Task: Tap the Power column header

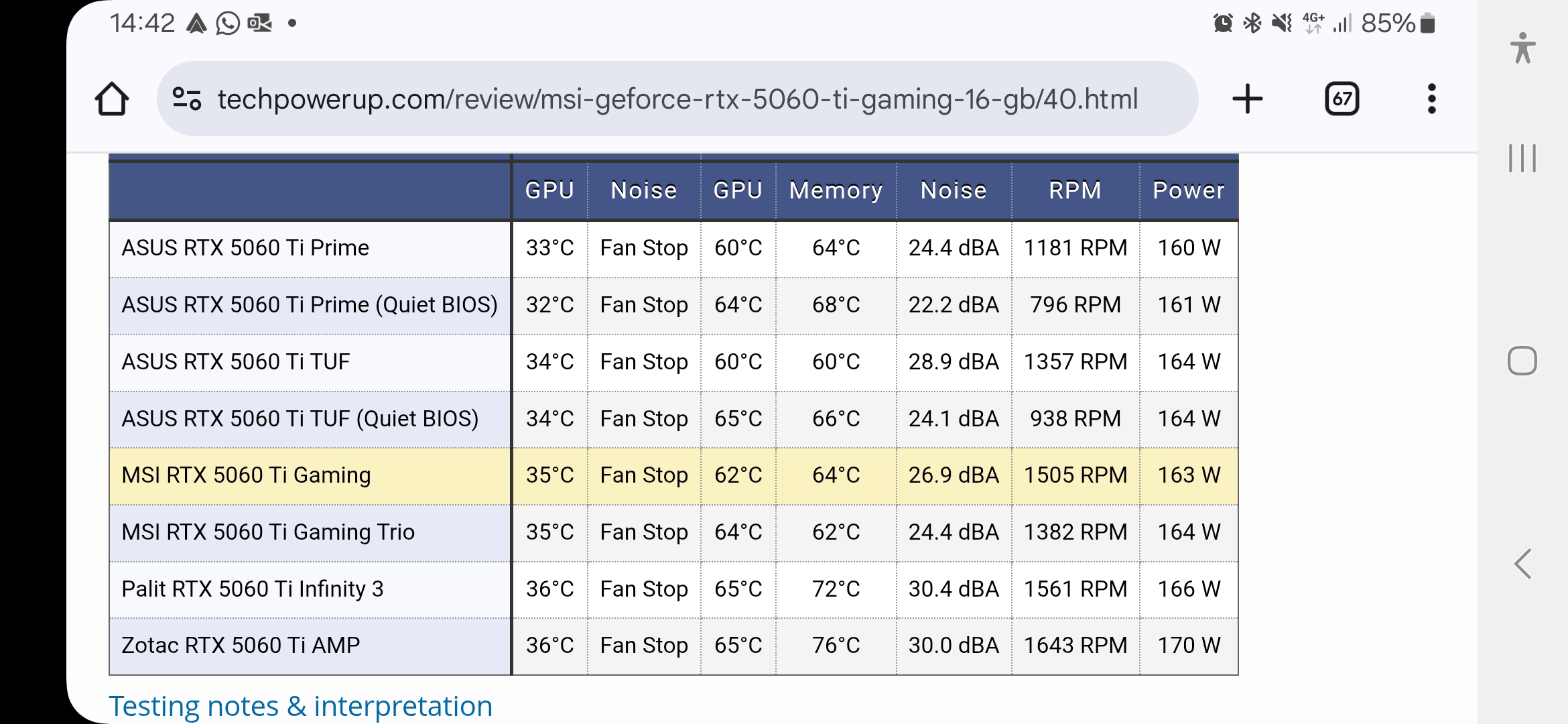Action: coord(1188,190)
